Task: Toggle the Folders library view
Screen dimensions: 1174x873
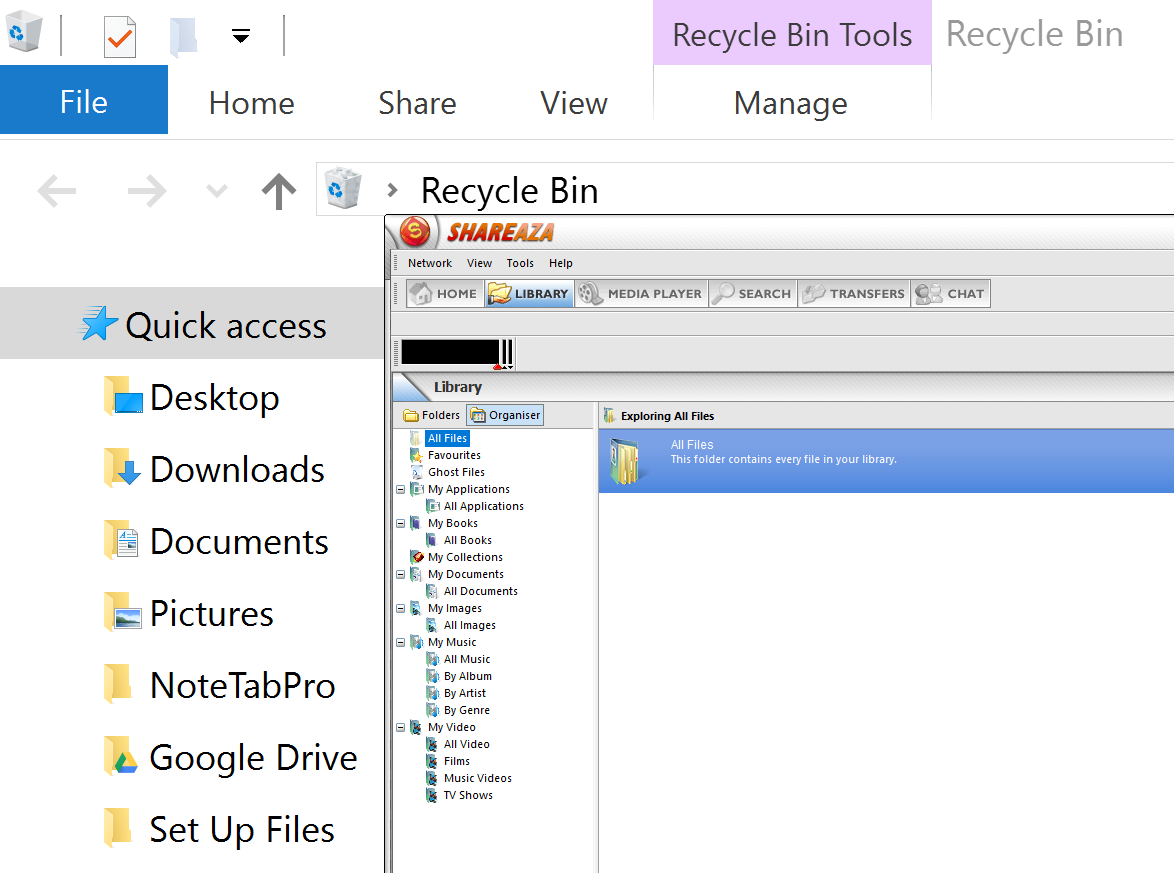Action: 432,415
